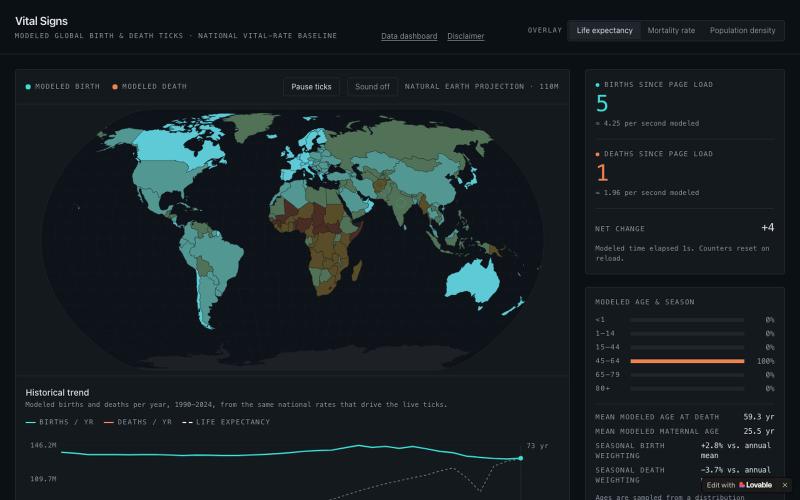Click the <1 age distribution bar
The width and height of the screenshot is (800, 500).
click(687, 320)
